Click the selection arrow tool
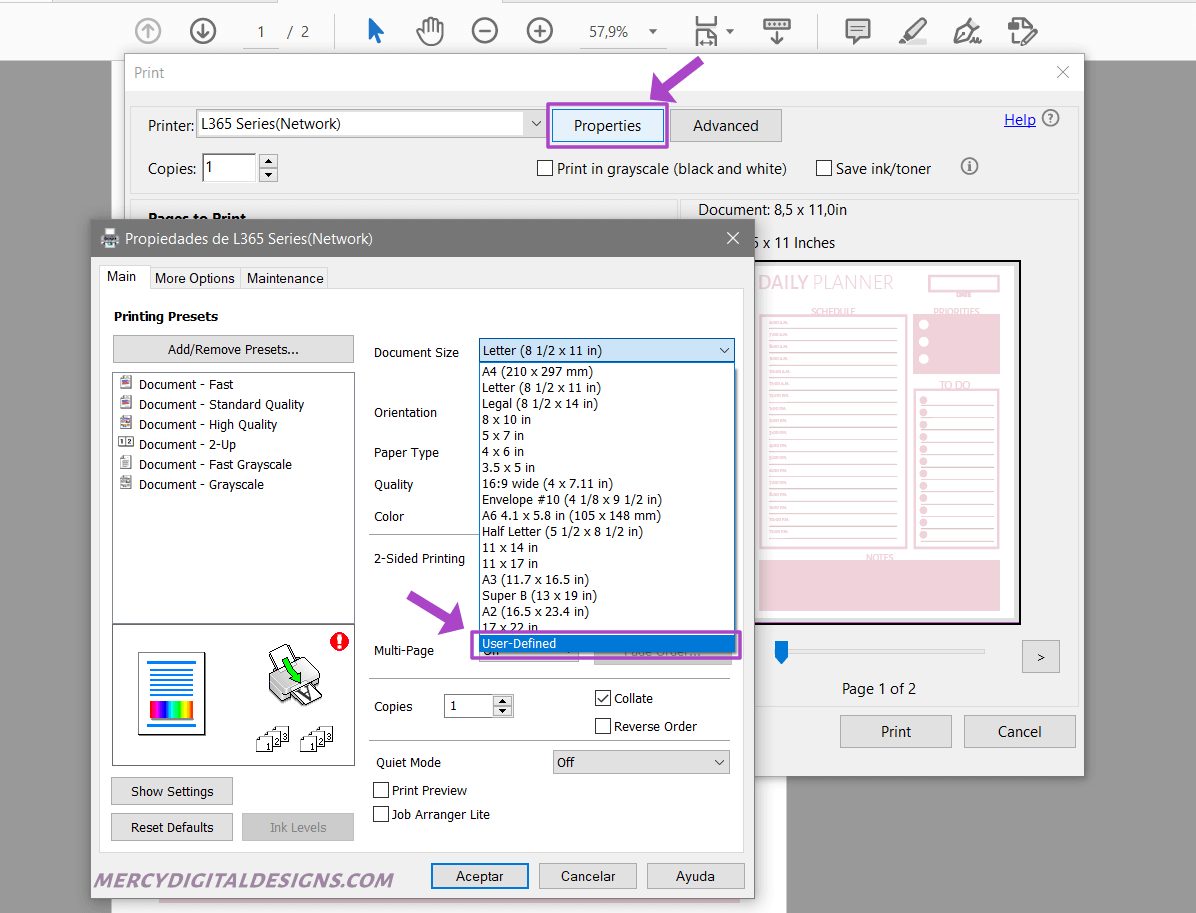Image resolution: width=1196 pixels, height=913 pixels. (x=375, y=30)
